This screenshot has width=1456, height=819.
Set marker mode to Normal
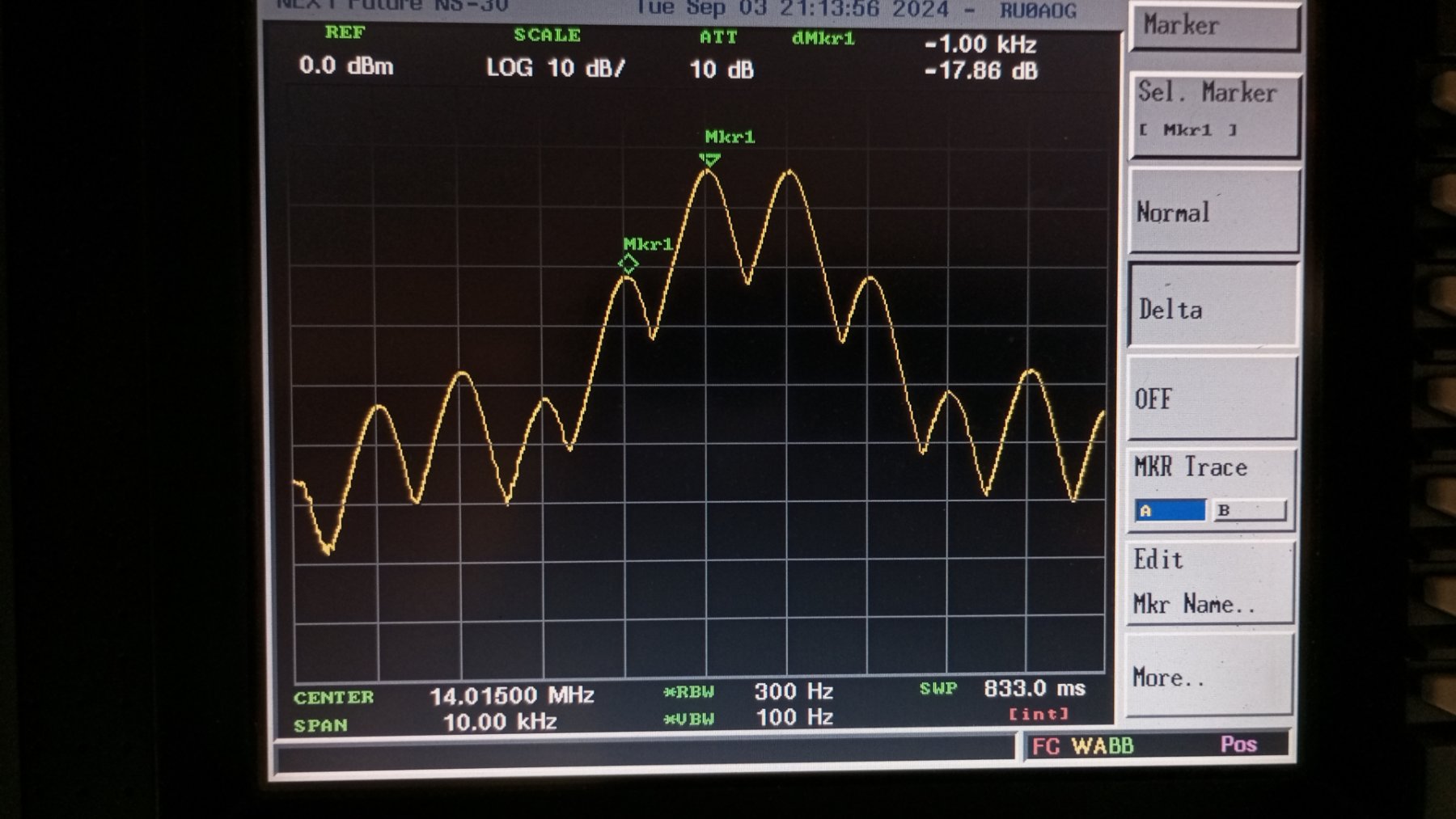pyautogui.click(x=1214, y=212)
